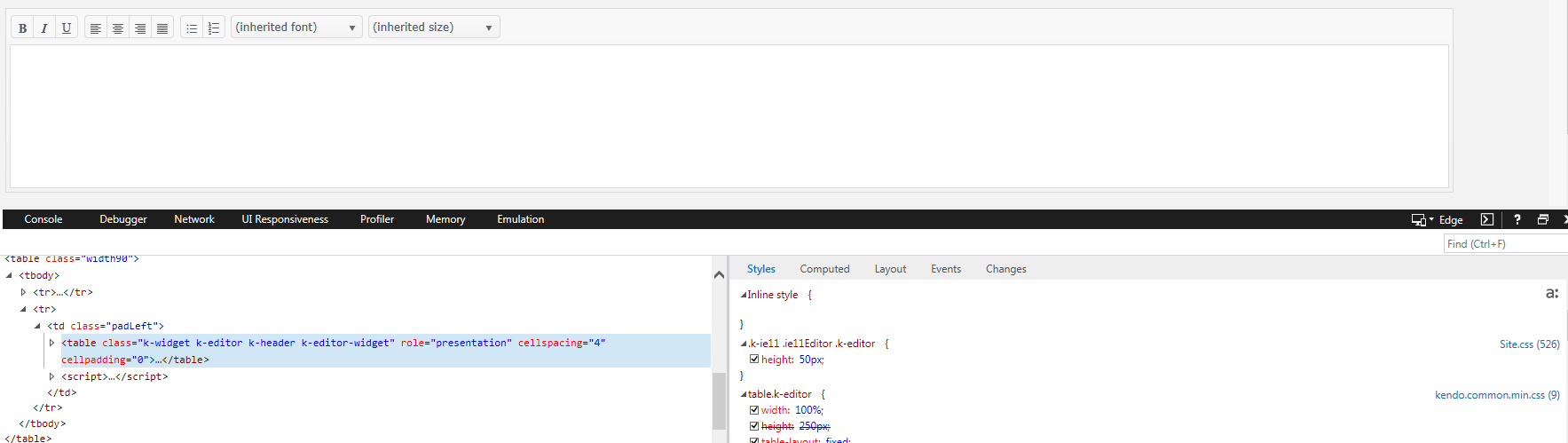Open kendo.common.min.css (9) source link
Screen dimensions: 1568x443
pyautogui.click(x=1497, y=395)
